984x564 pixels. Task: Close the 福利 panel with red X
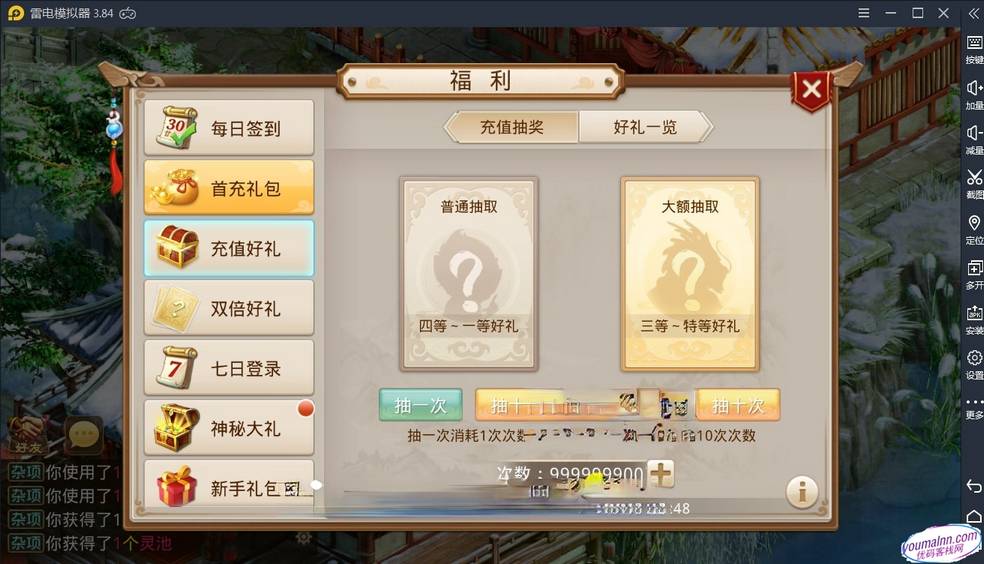point(812,90)
